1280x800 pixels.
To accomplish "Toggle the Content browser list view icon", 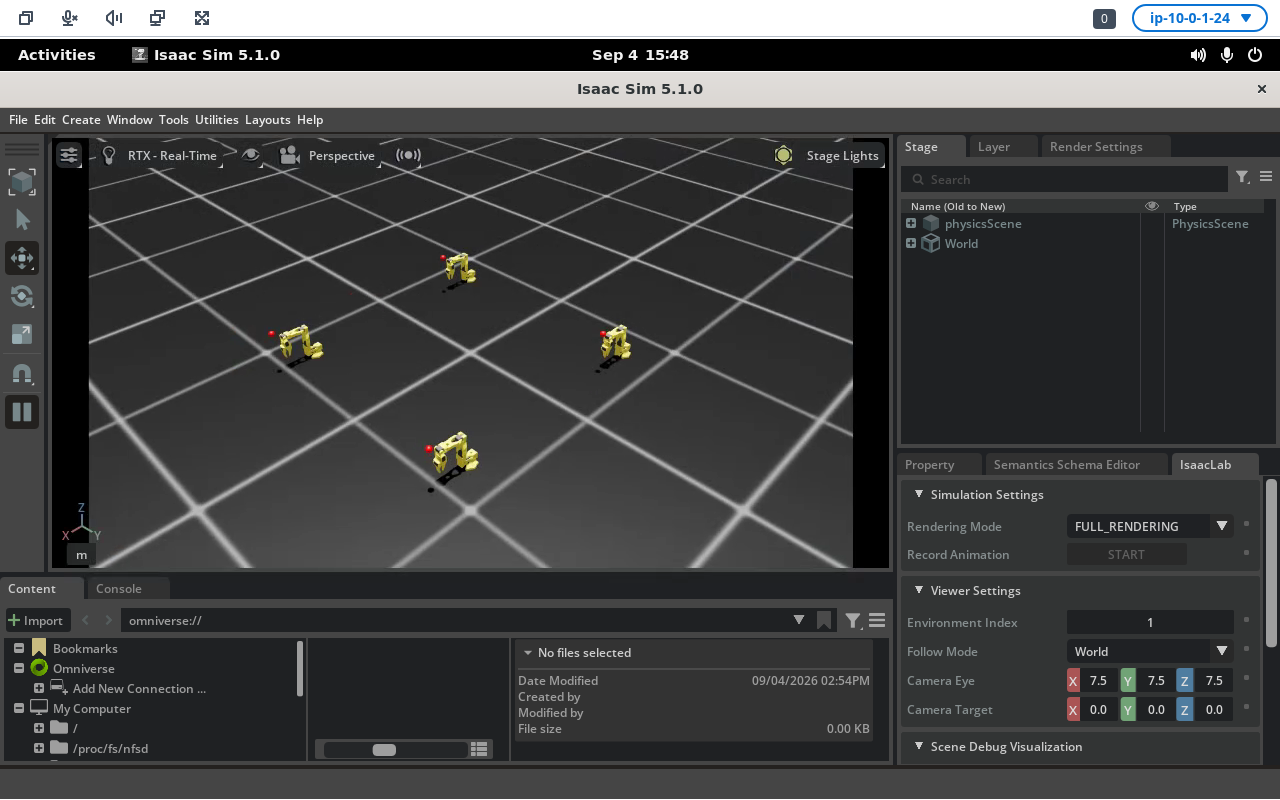I will tap(479, 749).
